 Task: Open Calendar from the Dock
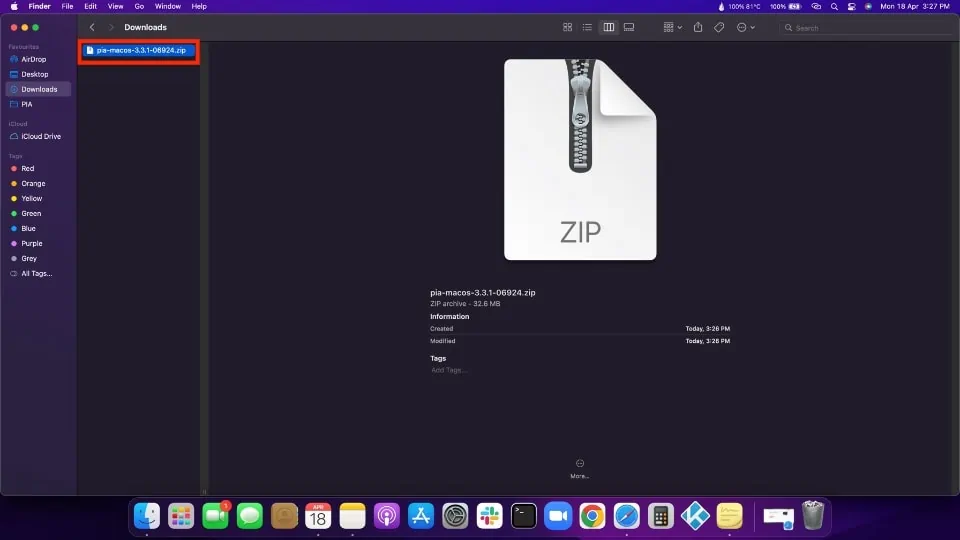tap(318, 516)
